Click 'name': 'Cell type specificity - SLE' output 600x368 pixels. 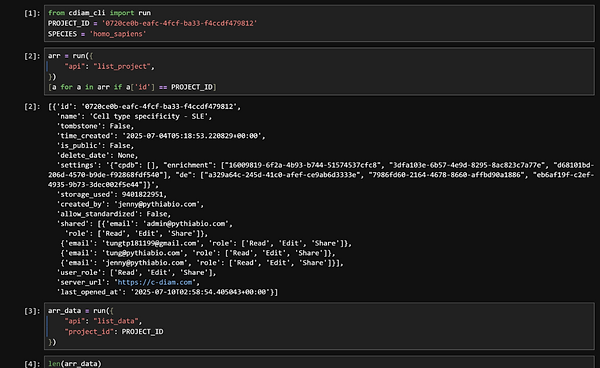pyautogui.click(x=134, y=116)
